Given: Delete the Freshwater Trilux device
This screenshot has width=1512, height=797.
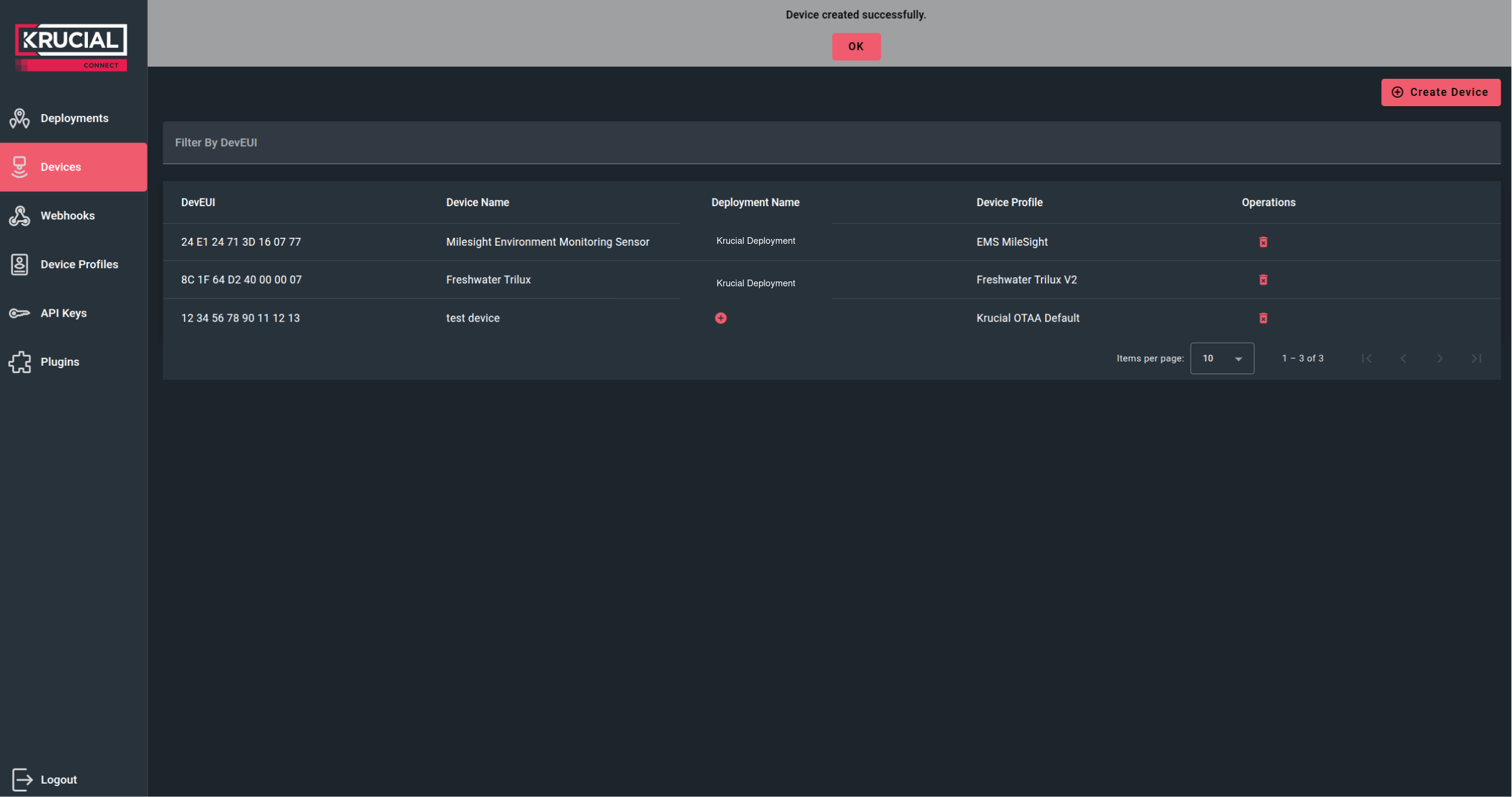Looking at the screenshot, I should point(1263,280).
